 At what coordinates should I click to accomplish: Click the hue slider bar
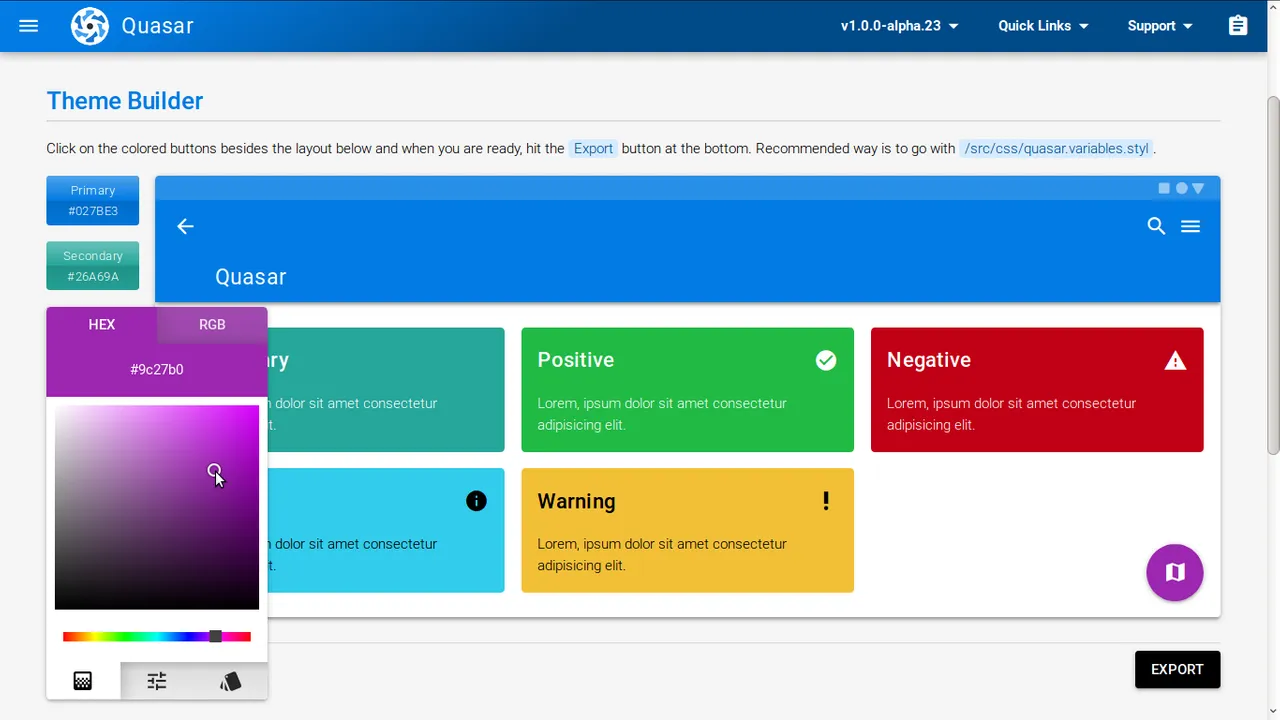pos(157,636)
